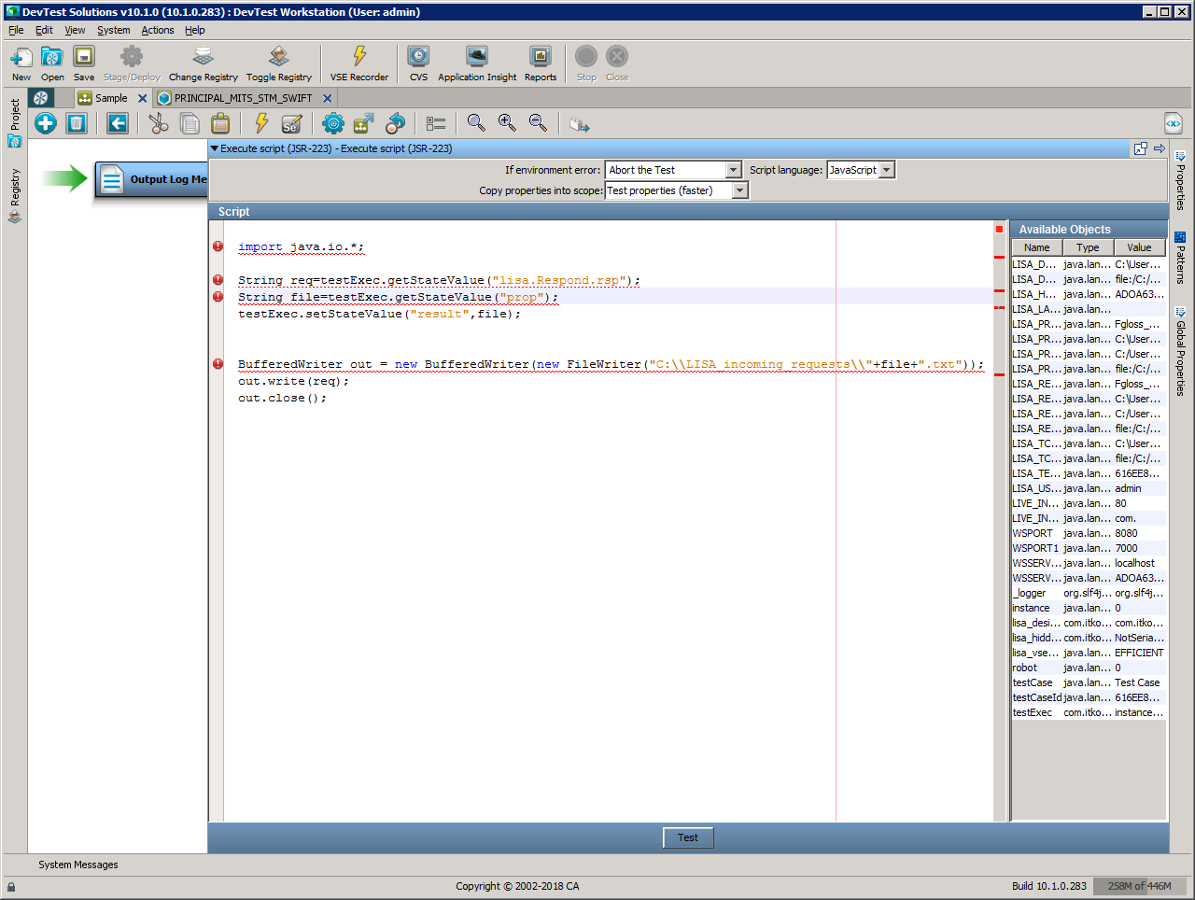Open the Help menu
Screen dimensions: 1195x900
point(195,30)
